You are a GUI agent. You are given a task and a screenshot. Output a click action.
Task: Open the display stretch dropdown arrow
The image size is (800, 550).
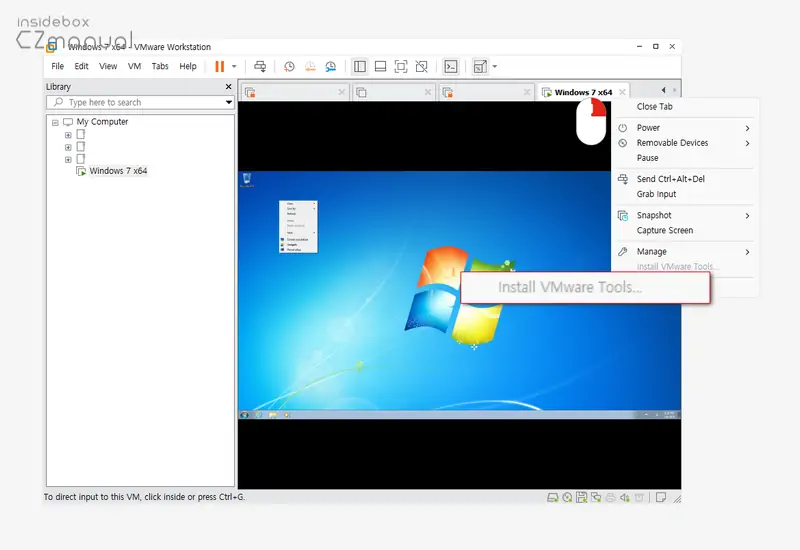(494, 66)
